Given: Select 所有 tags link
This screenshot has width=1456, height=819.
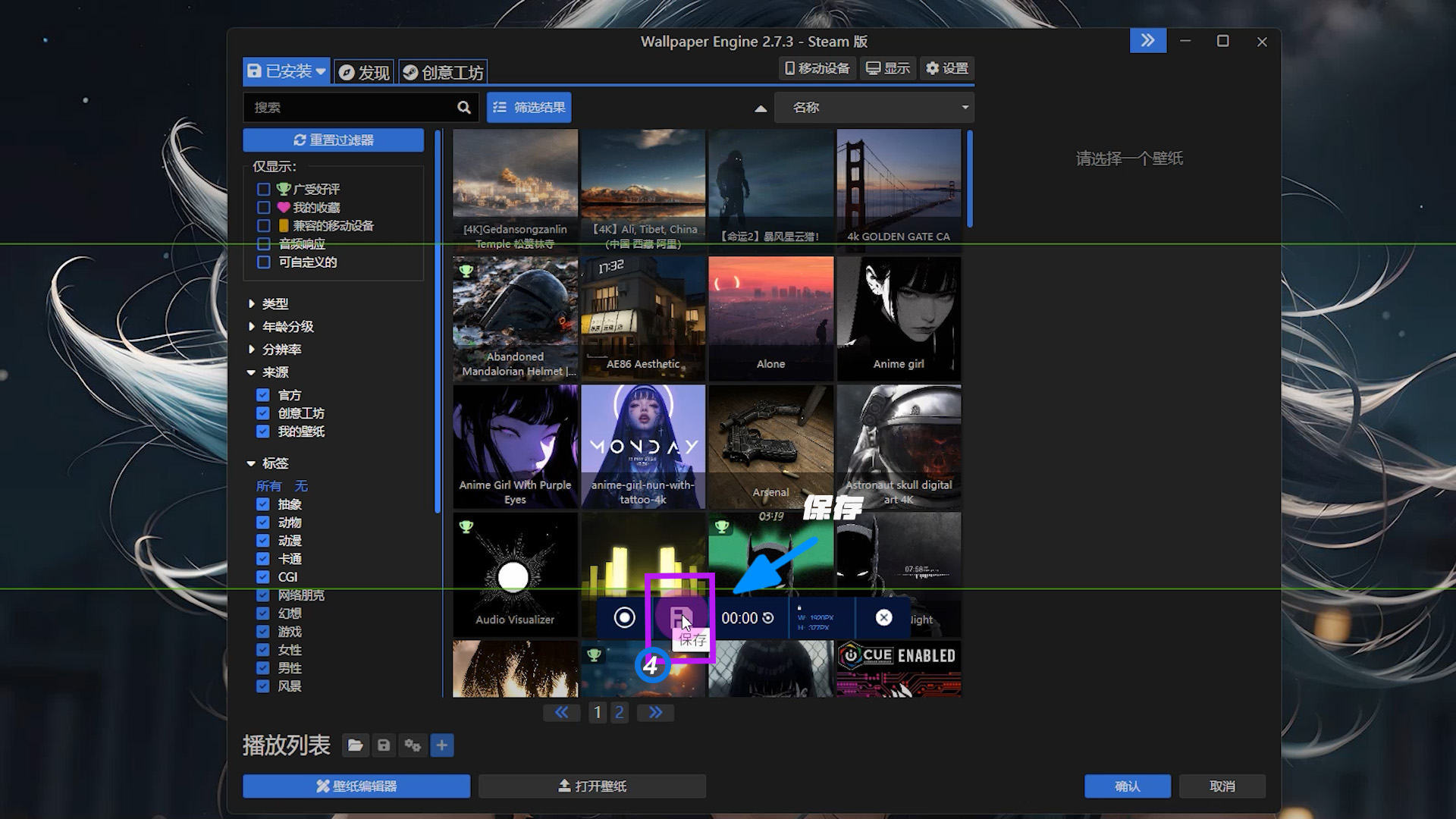Looking at the screenshot, I should (x=269, y=486).
